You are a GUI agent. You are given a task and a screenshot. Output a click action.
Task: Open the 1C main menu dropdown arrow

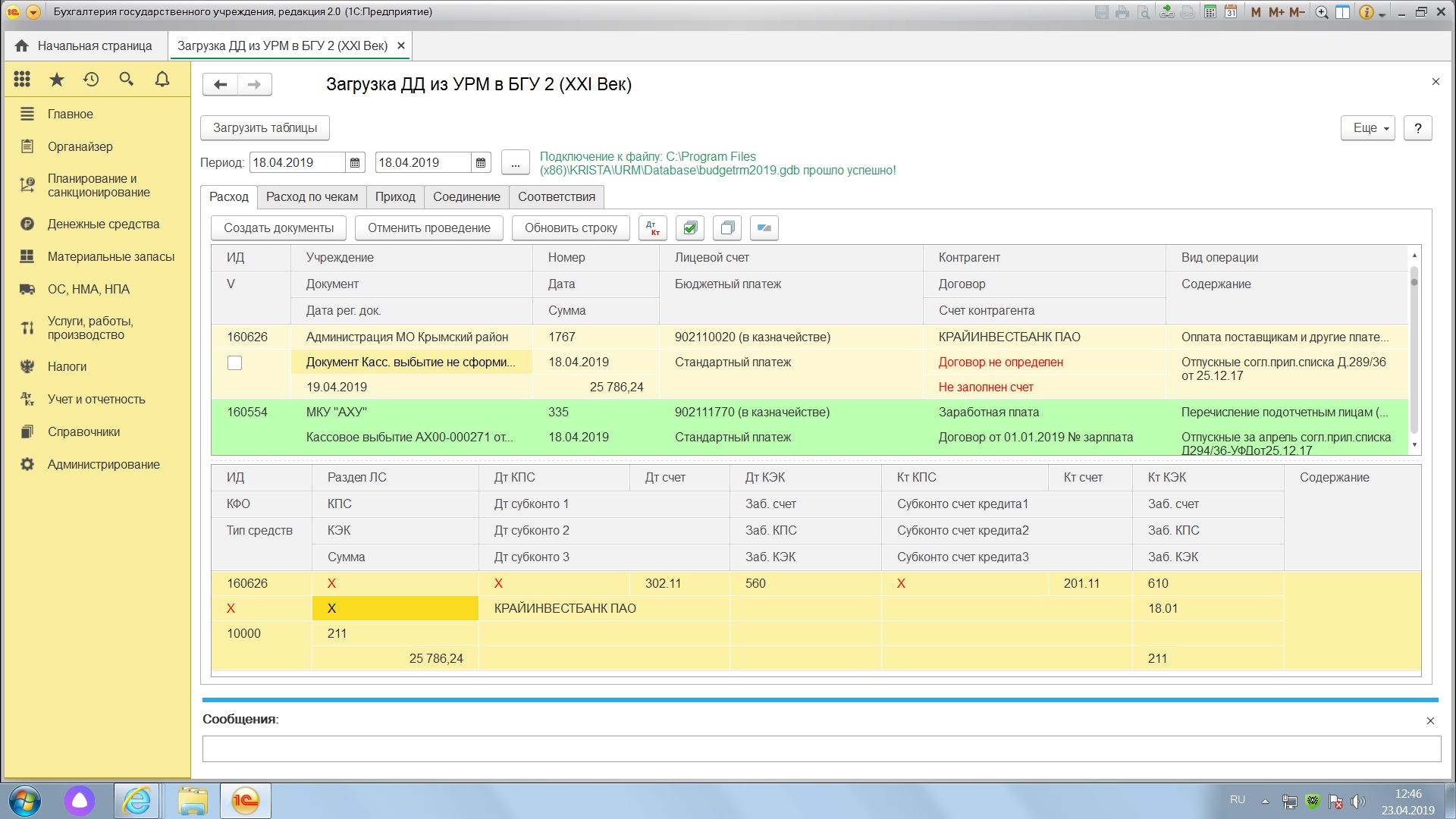[x=33, y=12]
